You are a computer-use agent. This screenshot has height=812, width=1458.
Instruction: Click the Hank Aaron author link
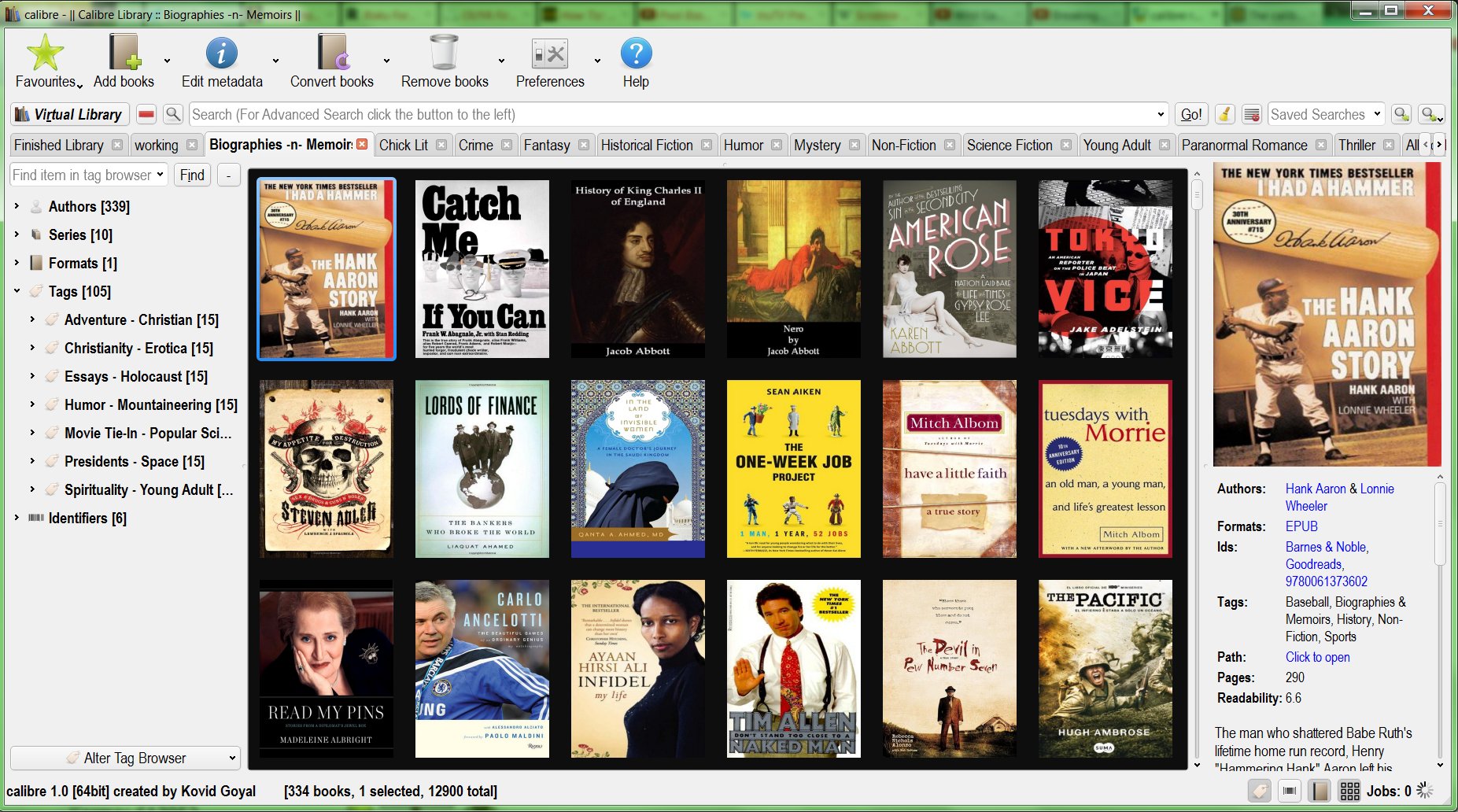click(1315, 489)
